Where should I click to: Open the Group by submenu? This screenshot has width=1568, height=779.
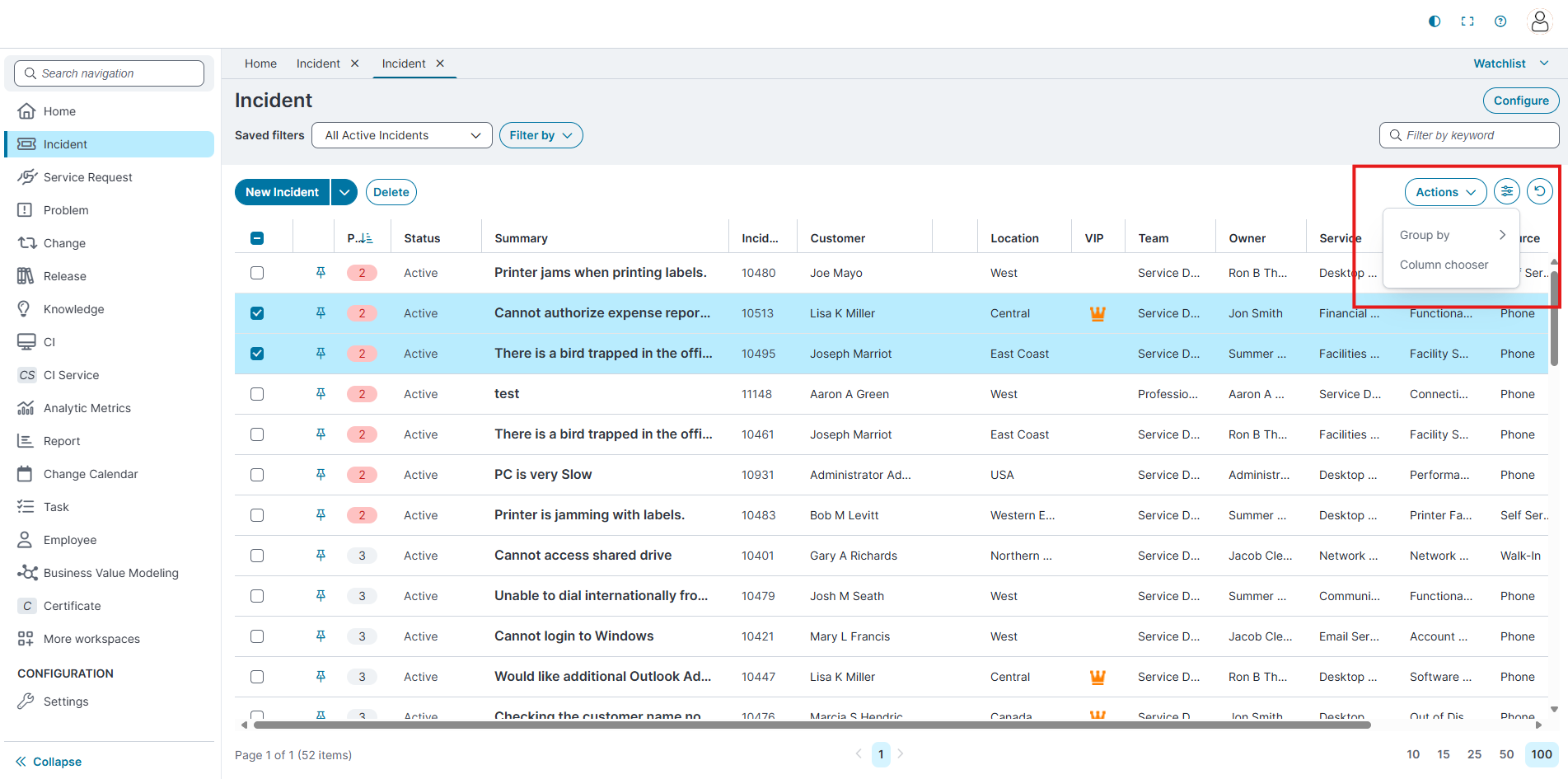click(x=1451, y=235)
